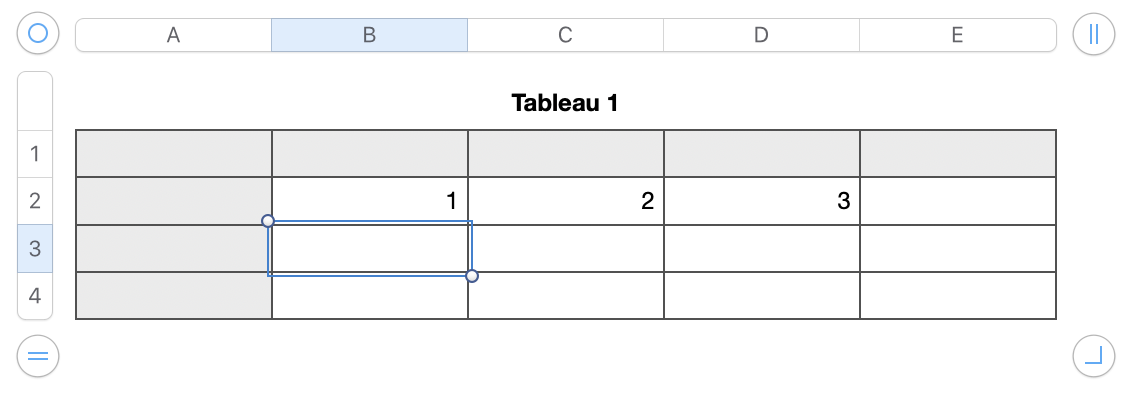Image resolution: width=1148 pixels, height=408 pixels.
Task: Click the cell containing value 2
Action: point(566,201)
